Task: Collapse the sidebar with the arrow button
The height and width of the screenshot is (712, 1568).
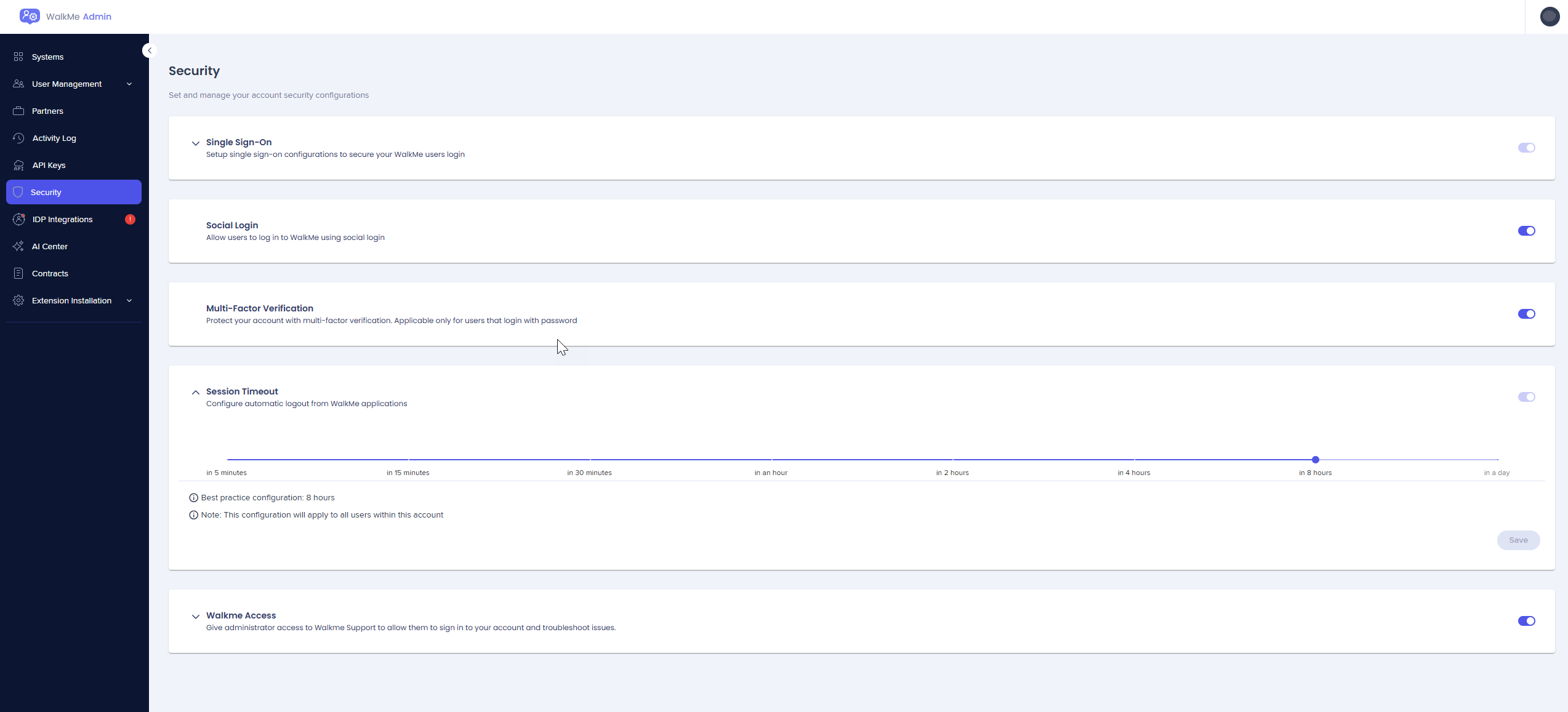Action: click(x=149, y=50)
